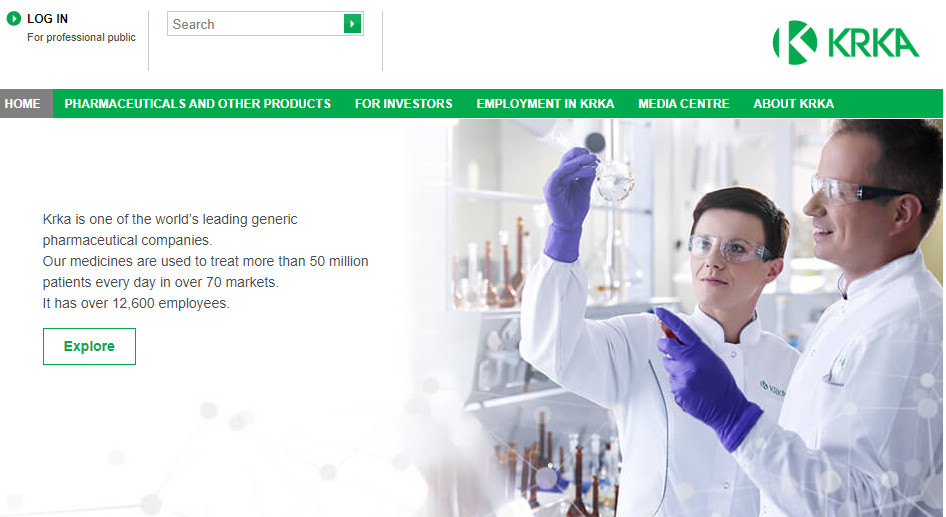Click the green LOG IN arrow icon
This screenshot has width=946, height=517.
coord(13,19)
